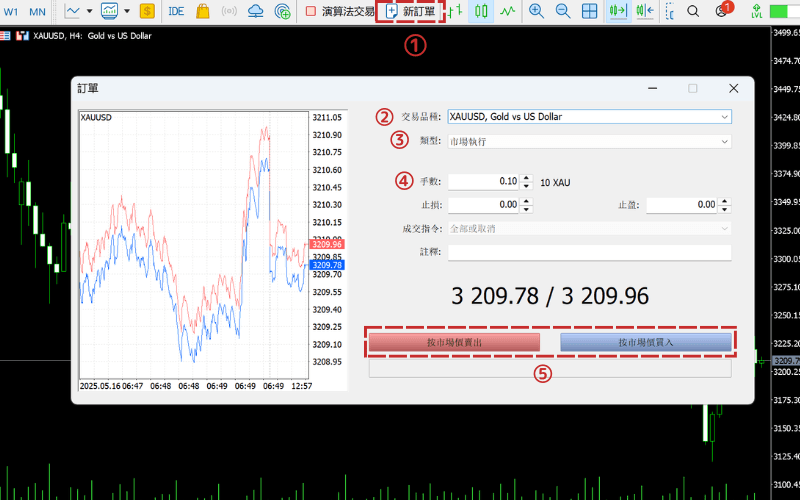Select bar chart display icon
The width and height of the screenshot is (800, 500).
tap(456, 11)
